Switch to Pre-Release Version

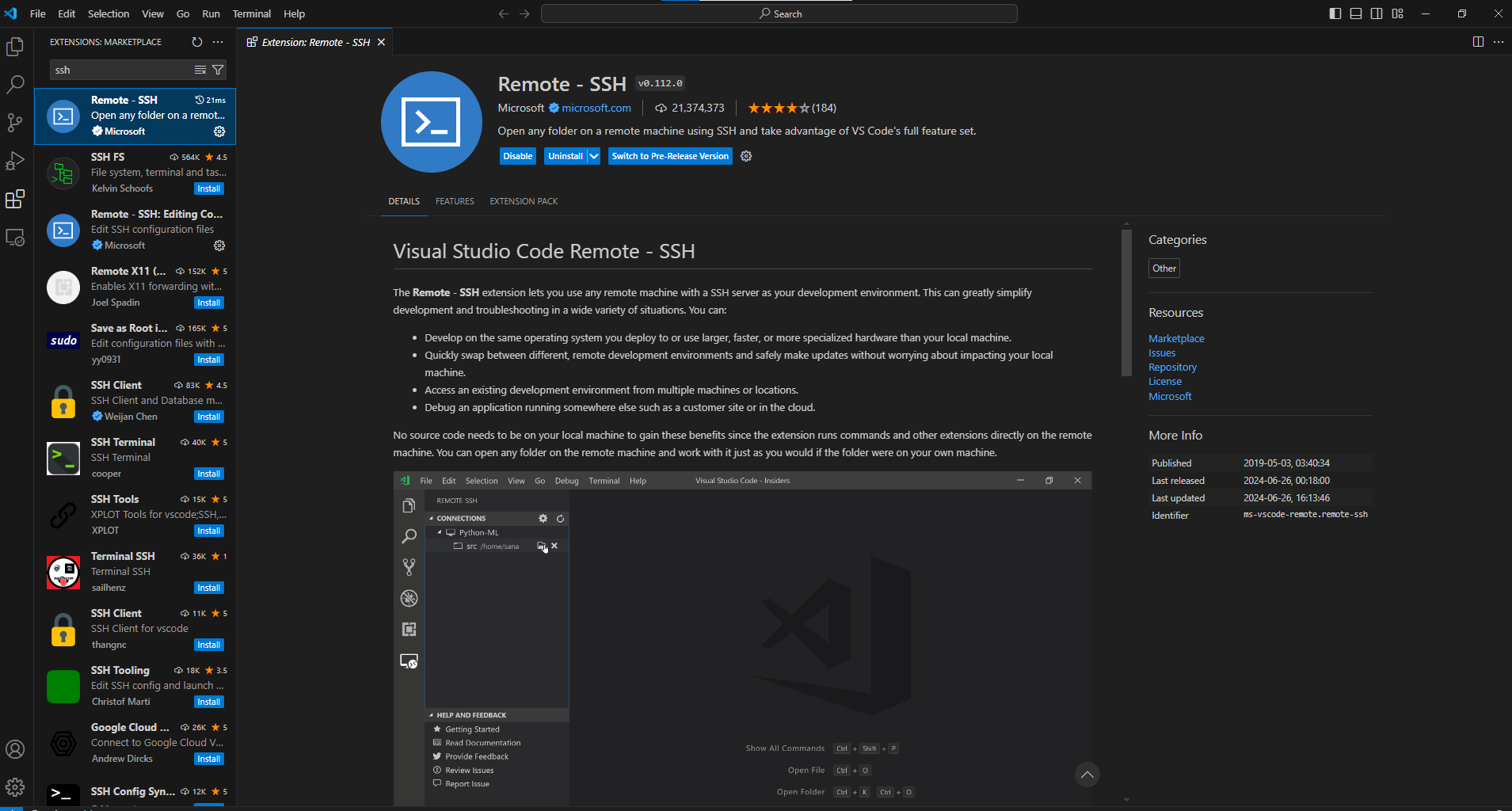670,156
